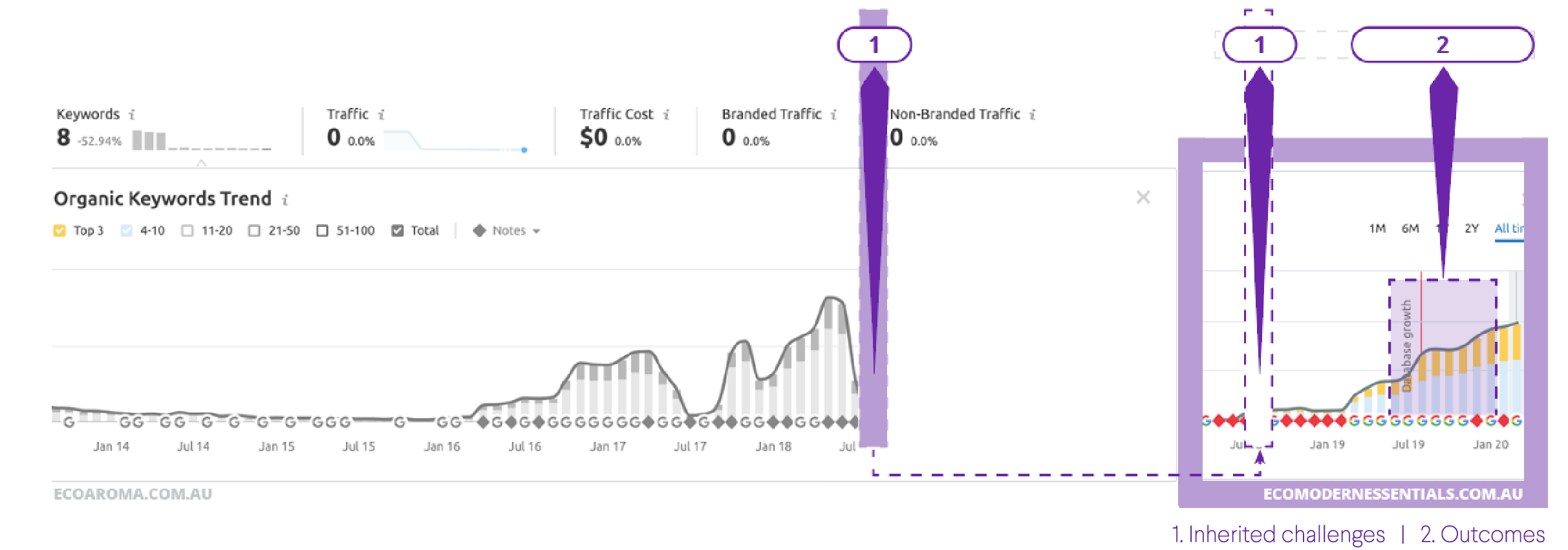
Task: Select the 1M time range
Action: pos(1377,229)
